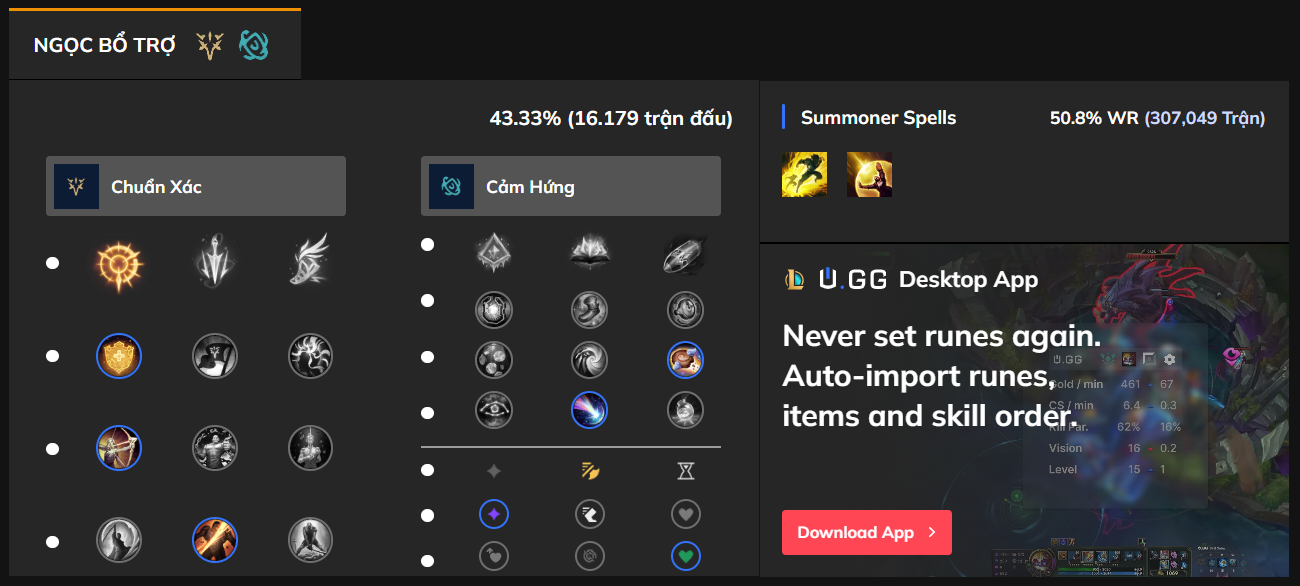Screen dimensions: 1300x586
Task: Click the highlighted Cut Down rune
Action: pyautogui.click(x=215, y=541)
